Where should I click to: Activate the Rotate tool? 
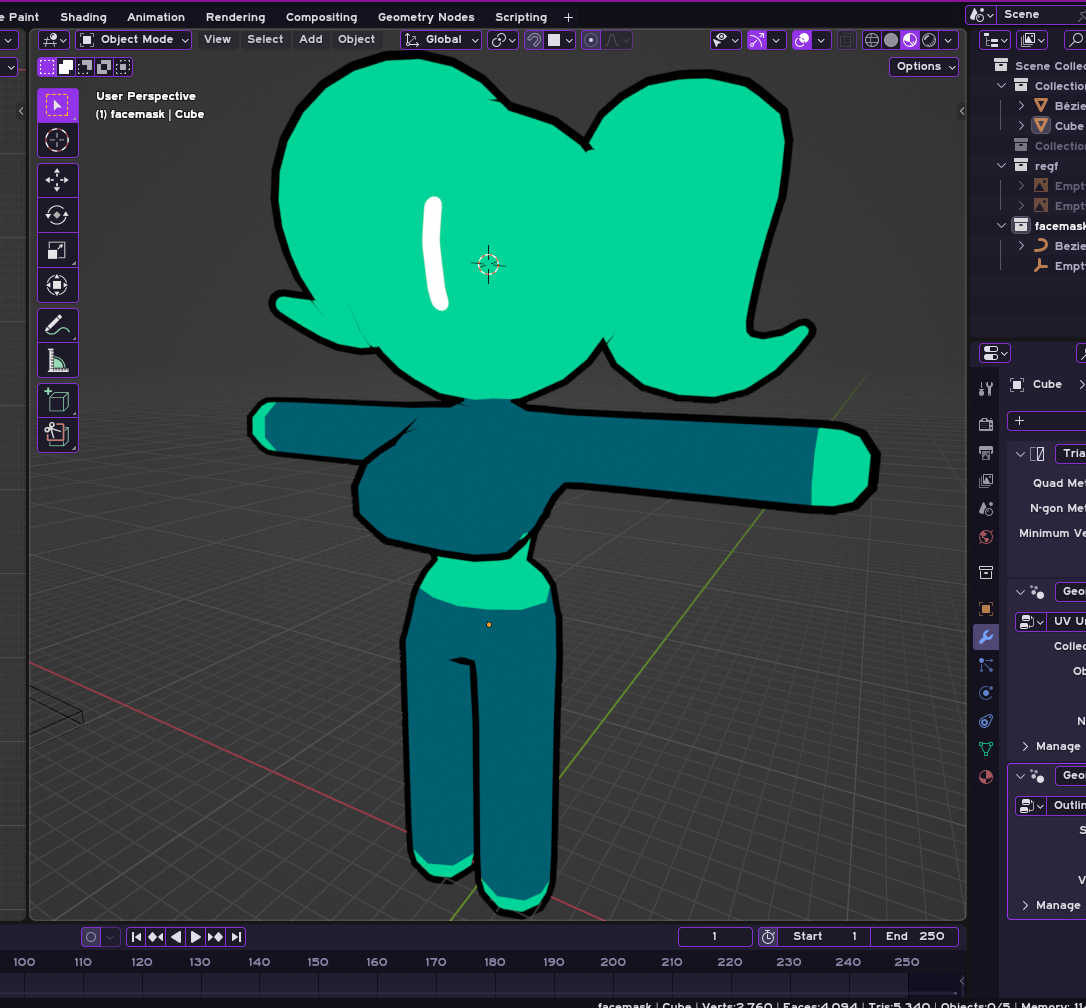coord(57,215)
